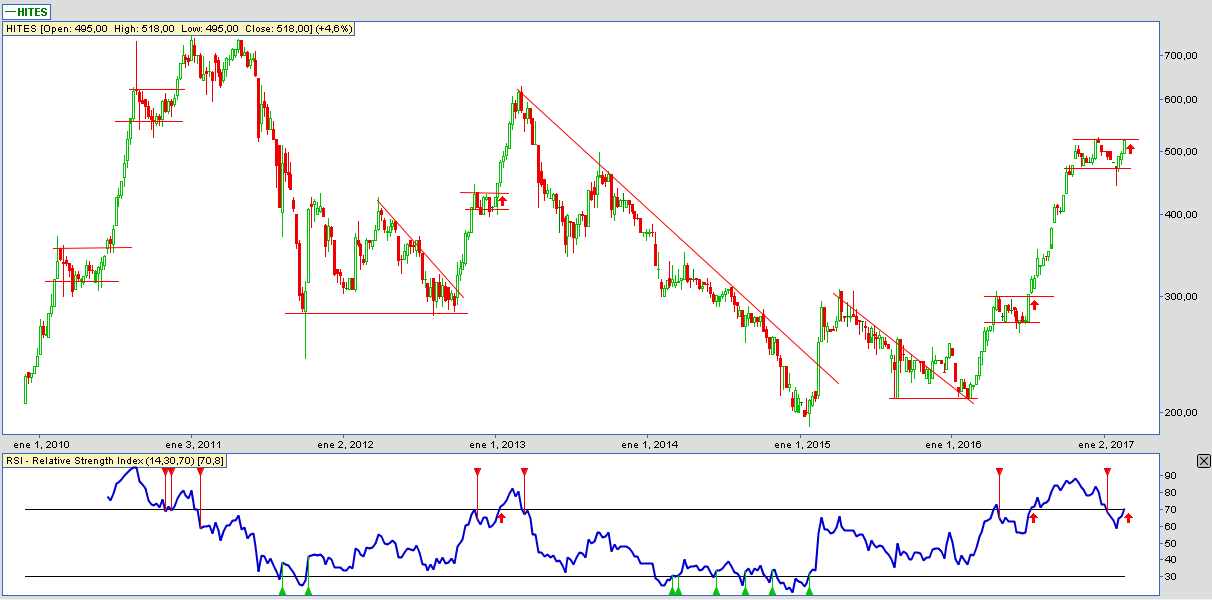This screenshot has width=1212, height=600.
Task: Click the rightmost red buy arrow on price chart
Action: point(1131,149)
